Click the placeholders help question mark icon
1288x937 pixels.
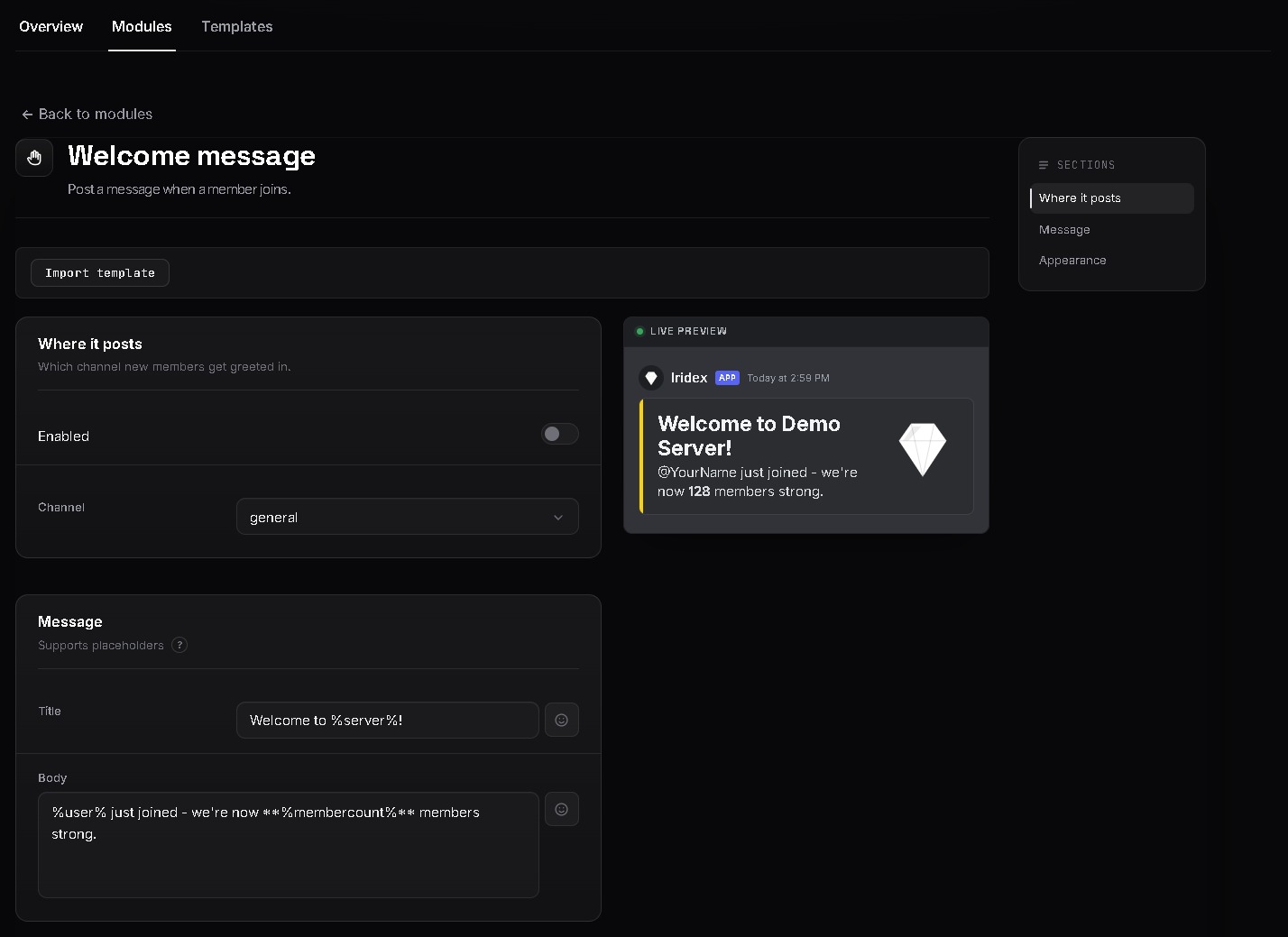click(179, 645)
